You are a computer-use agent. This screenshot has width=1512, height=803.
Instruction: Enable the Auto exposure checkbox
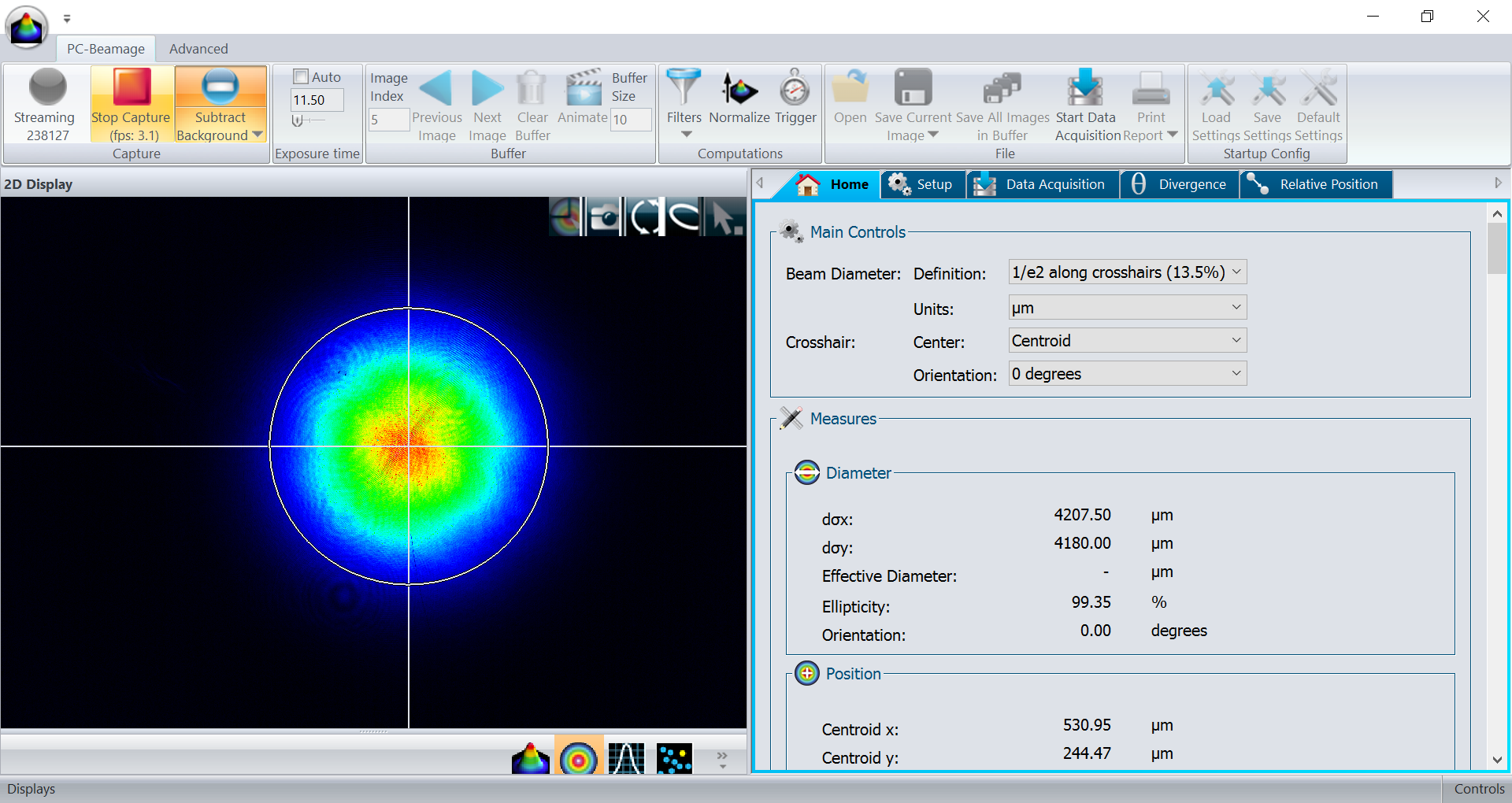tap(301, 76)
